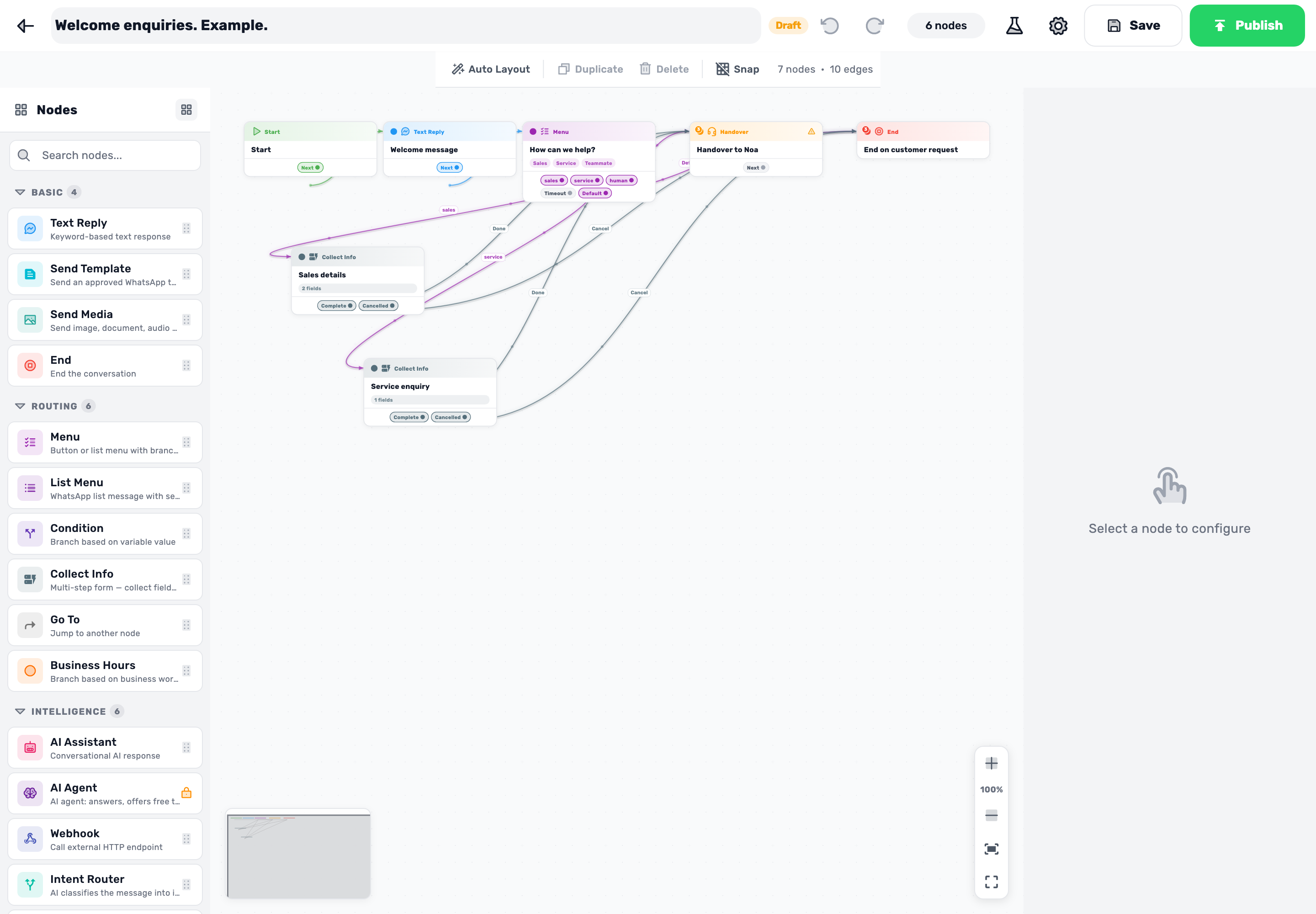Zoom in with the plus icon
The image size is (1316, 914).
pos(991,763)
